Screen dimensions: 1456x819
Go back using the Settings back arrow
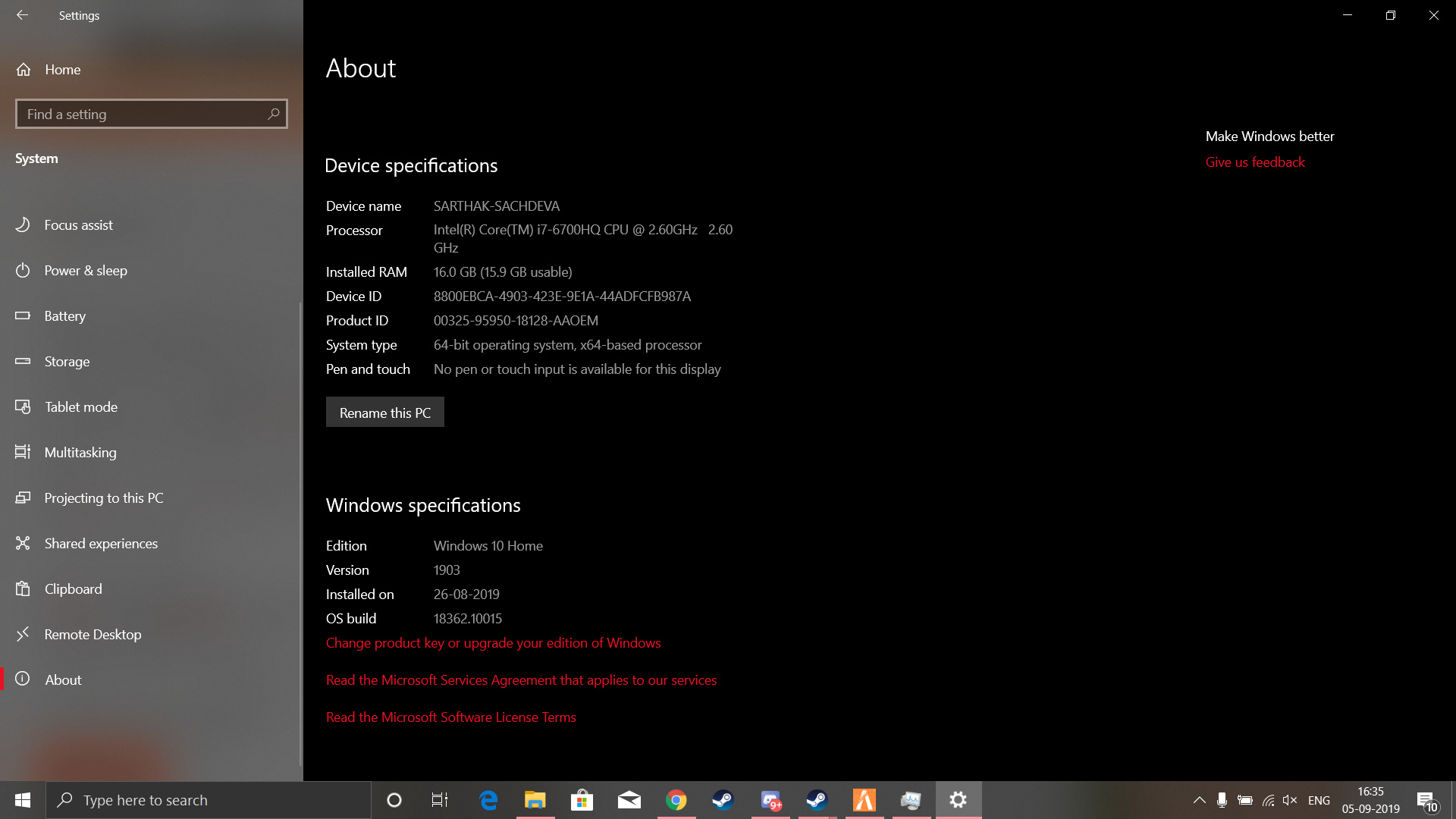pos(22,15)
